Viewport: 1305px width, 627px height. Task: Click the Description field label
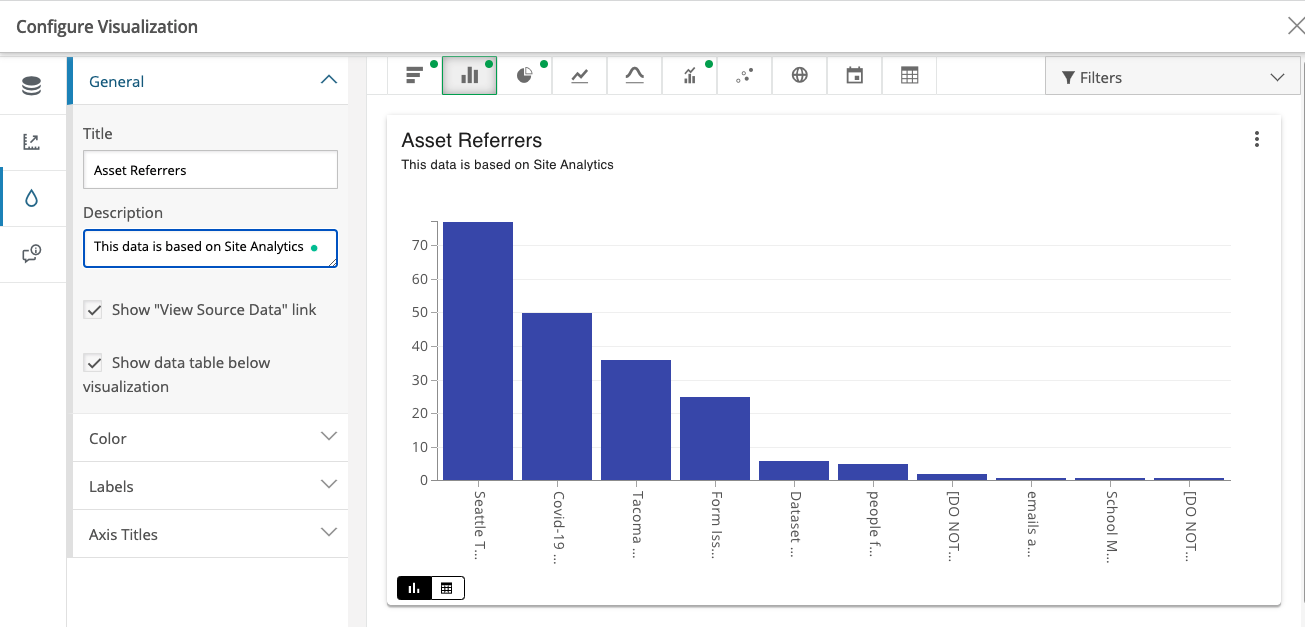(x=123, y=212)
